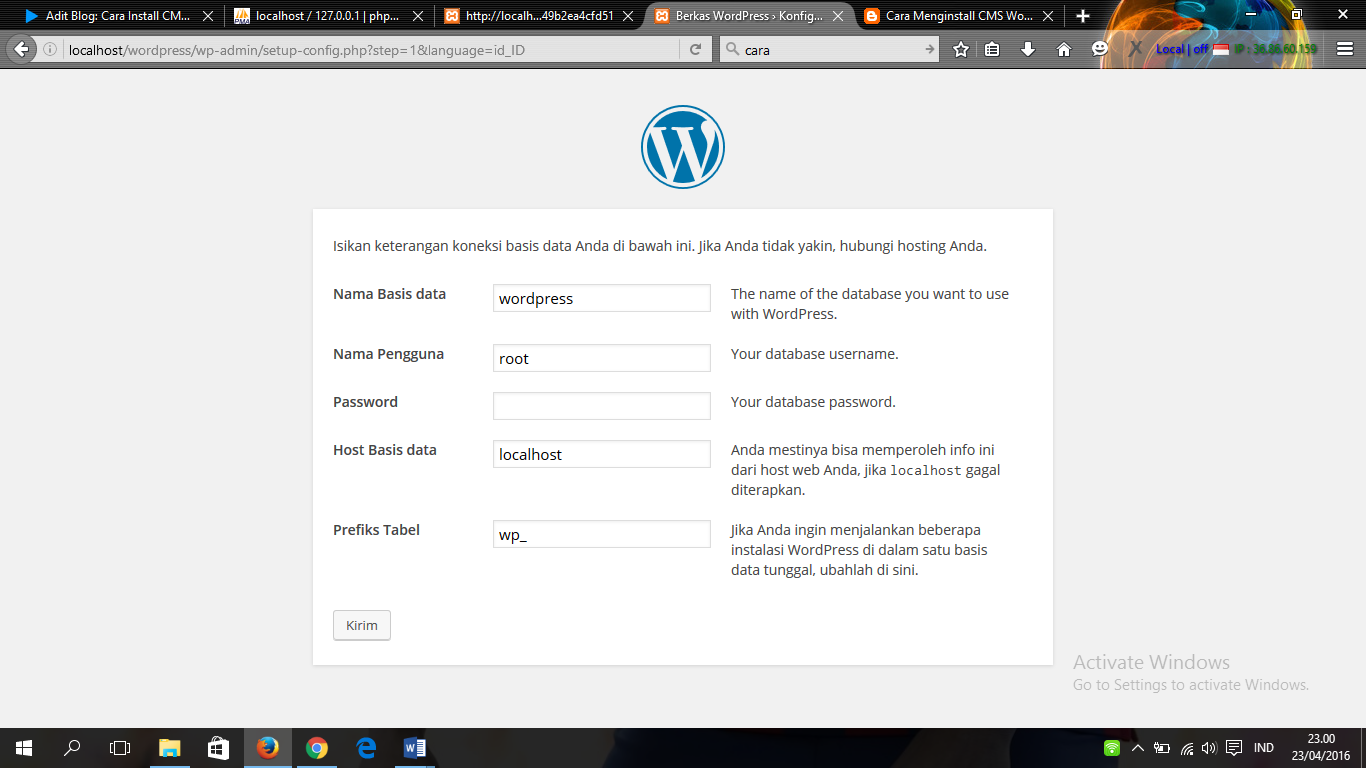The width and height of the screenshot is (1366, 768).
Task: Open Windows taskbar search
Action: (72, 748)
